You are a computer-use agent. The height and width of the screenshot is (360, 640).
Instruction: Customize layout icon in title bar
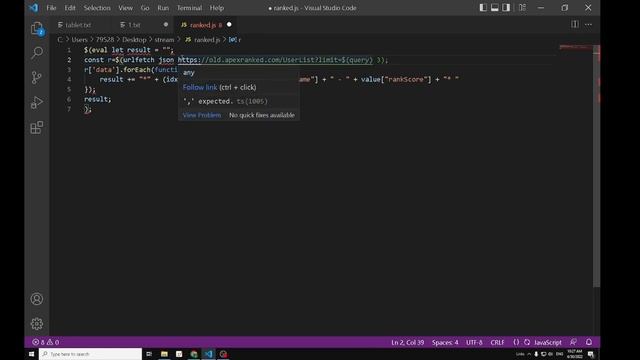point(522,8)
